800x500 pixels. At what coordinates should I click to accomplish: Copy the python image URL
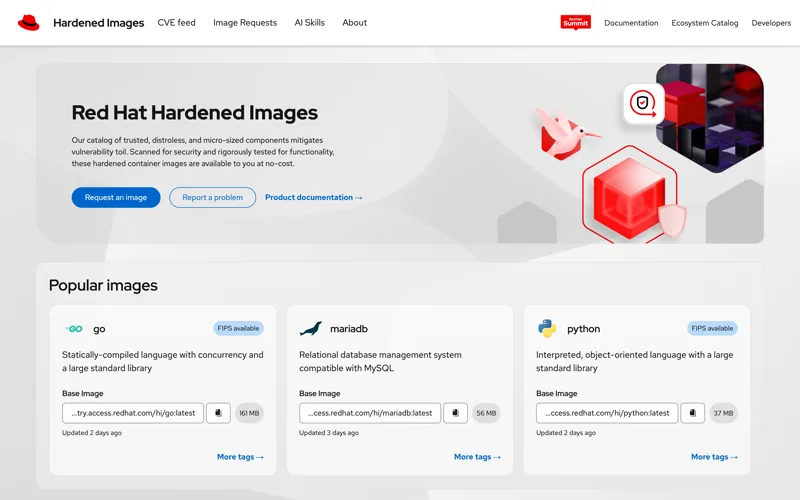(693, 413)
